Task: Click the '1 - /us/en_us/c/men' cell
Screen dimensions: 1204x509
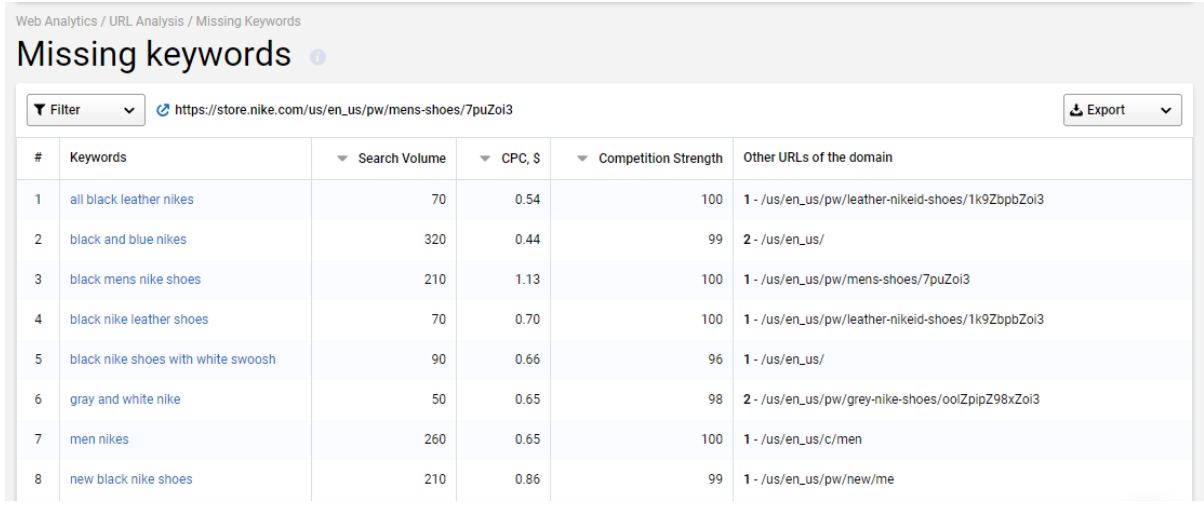Action: pos(803,439)
